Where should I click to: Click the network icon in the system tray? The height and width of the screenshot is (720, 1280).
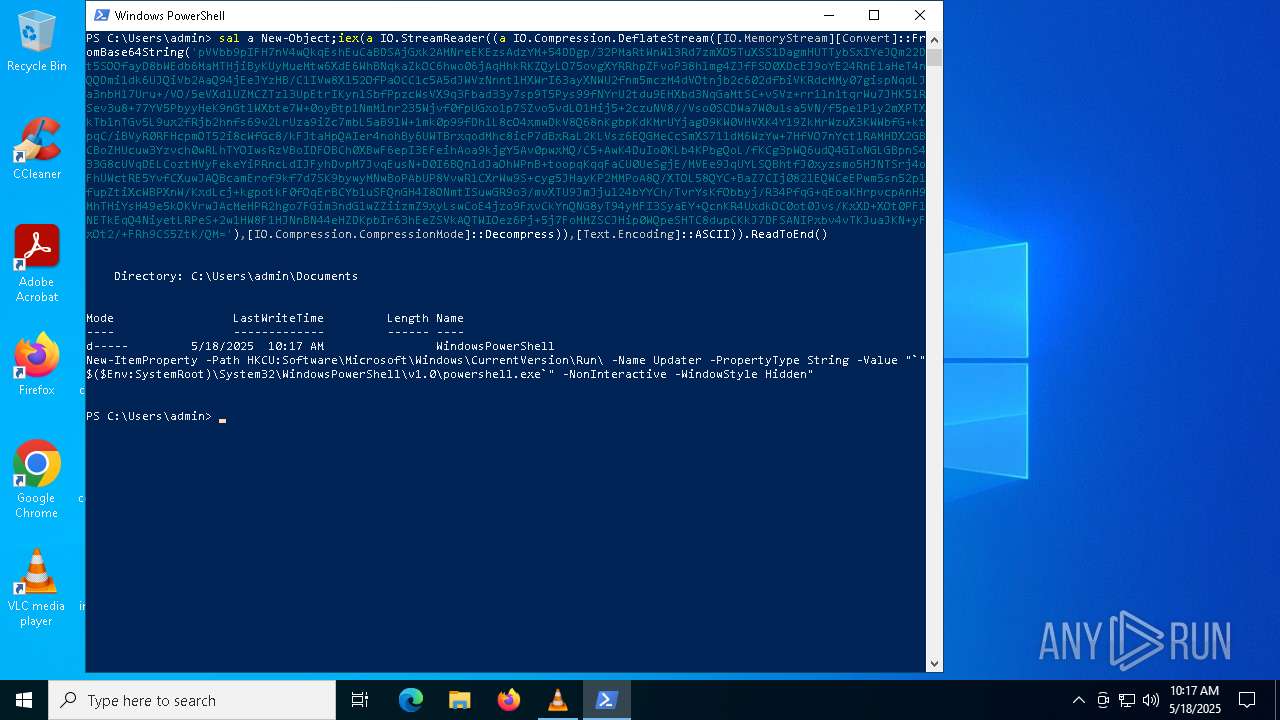tap(1127, 700)
